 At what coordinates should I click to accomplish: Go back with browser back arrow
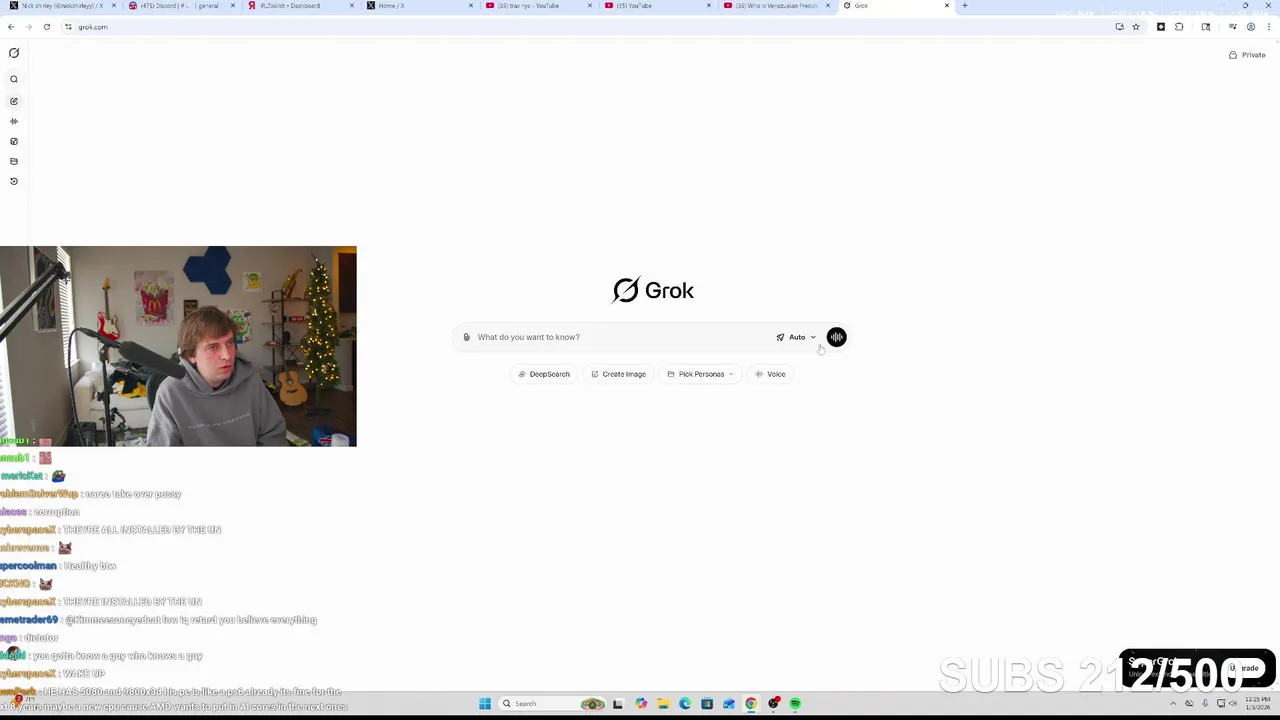point(11,27)
